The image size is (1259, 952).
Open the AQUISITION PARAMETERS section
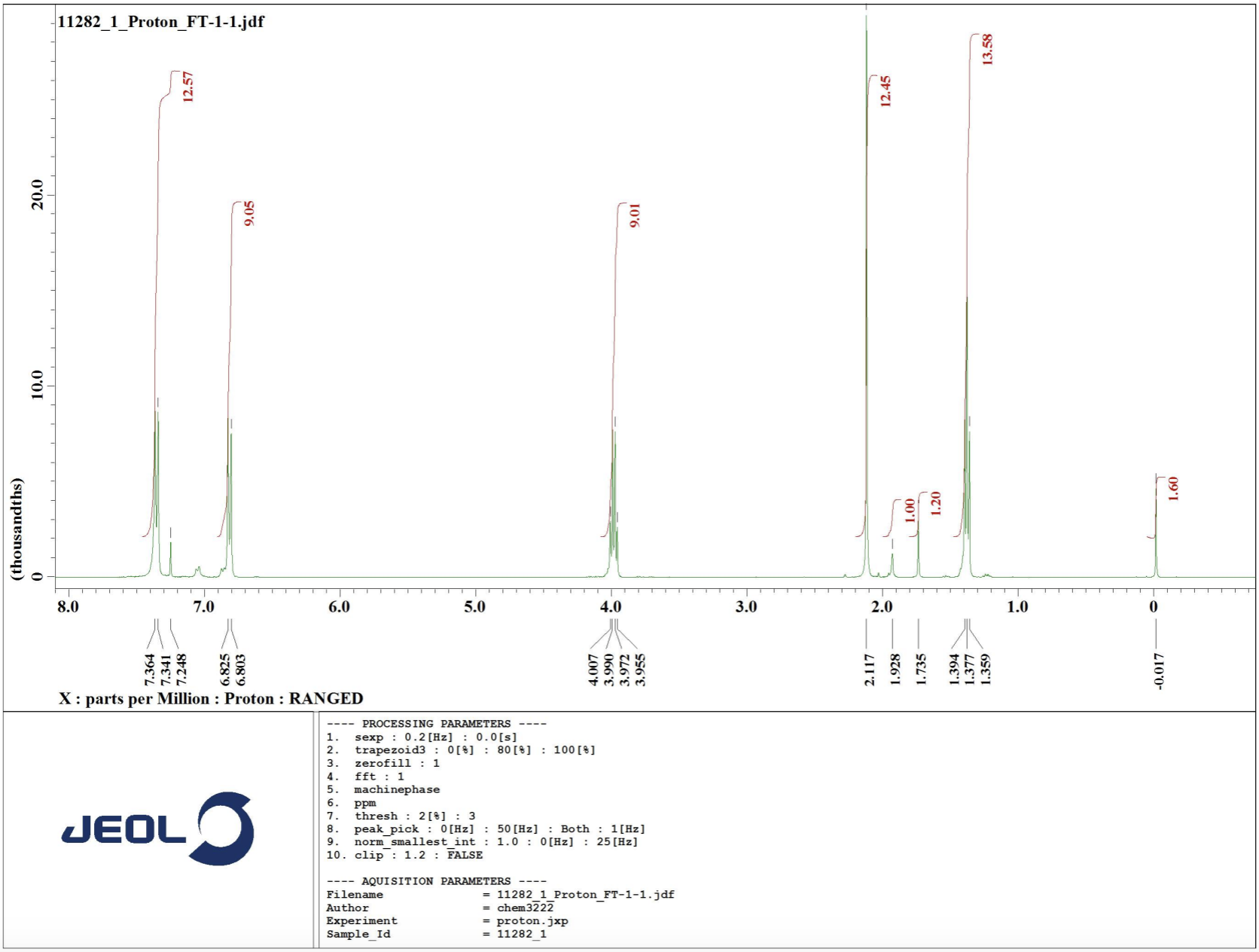(x=437, y=881)
